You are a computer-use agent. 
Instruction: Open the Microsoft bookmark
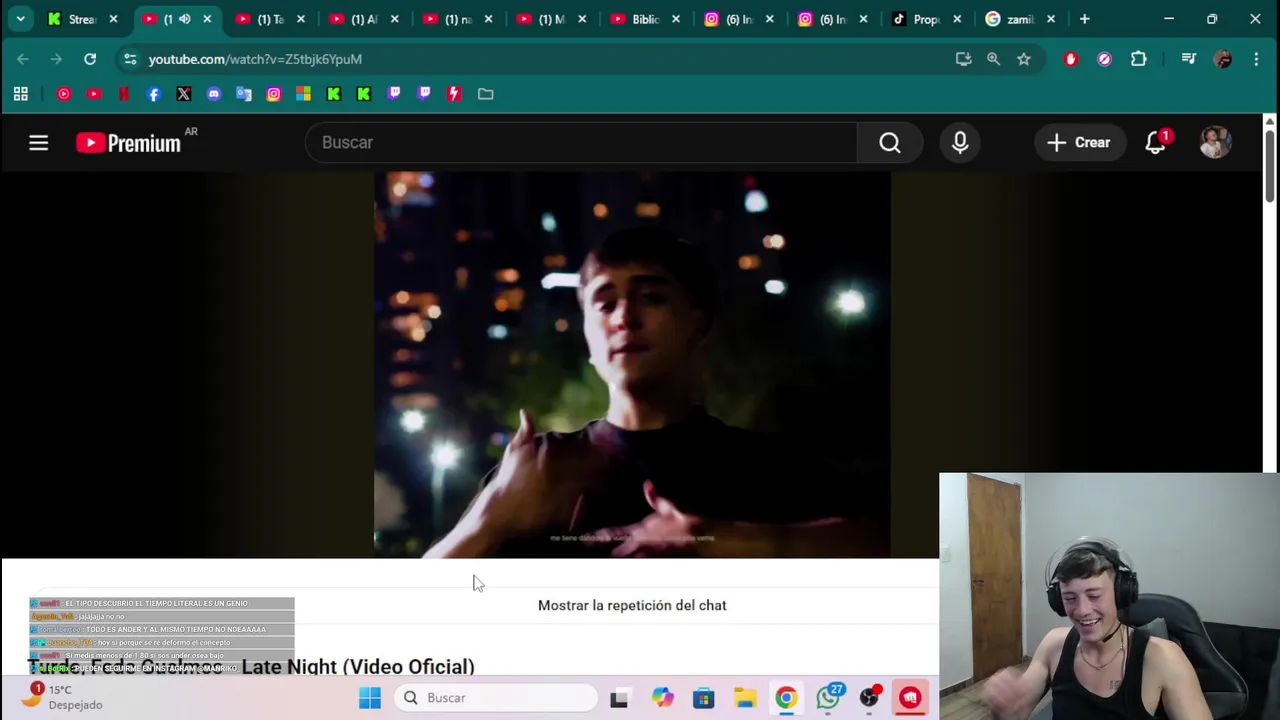pyautogui.click(x=303, y=94)
